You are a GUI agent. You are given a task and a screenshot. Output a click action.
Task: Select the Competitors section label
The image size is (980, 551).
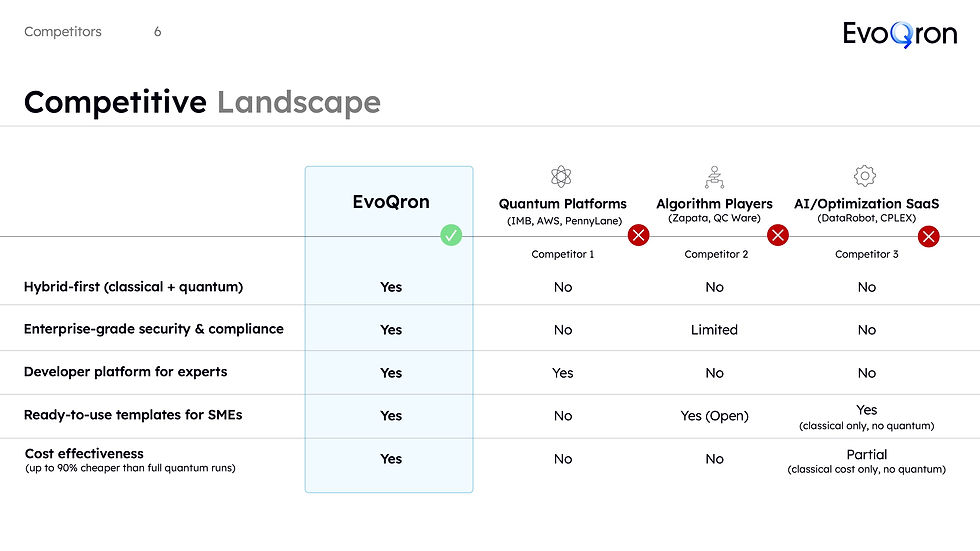(x=62, y=31)
